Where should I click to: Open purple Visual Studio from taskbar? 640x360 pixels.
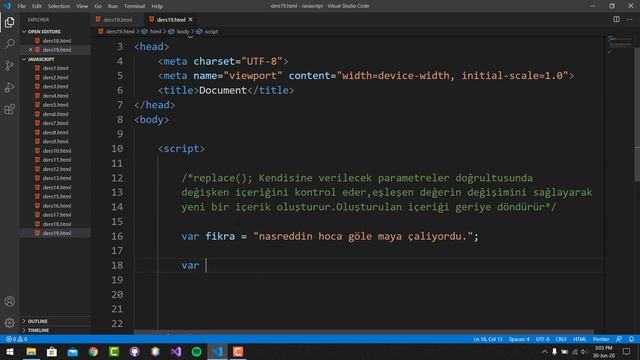(x=176, y=352)
